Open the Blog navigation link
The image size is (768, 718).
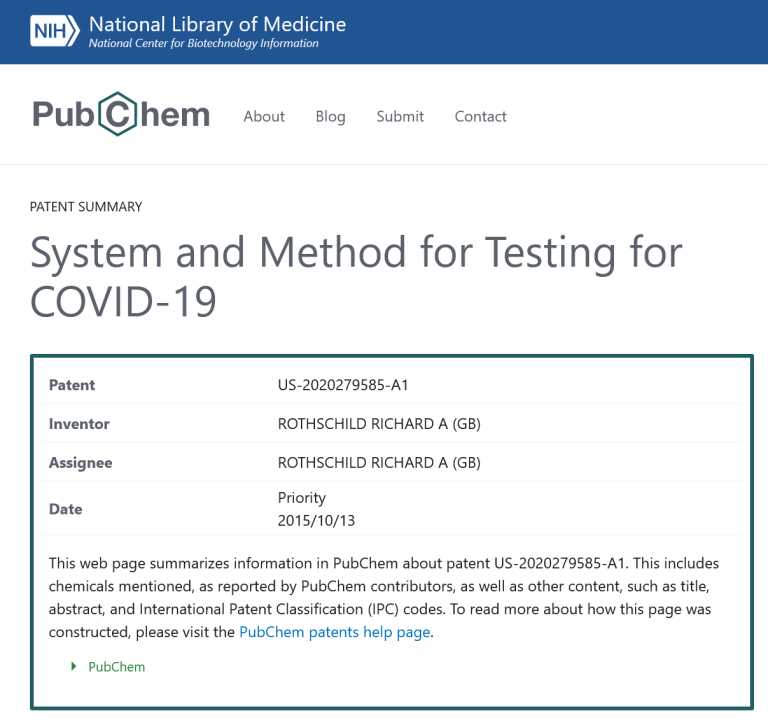[331, 117]
